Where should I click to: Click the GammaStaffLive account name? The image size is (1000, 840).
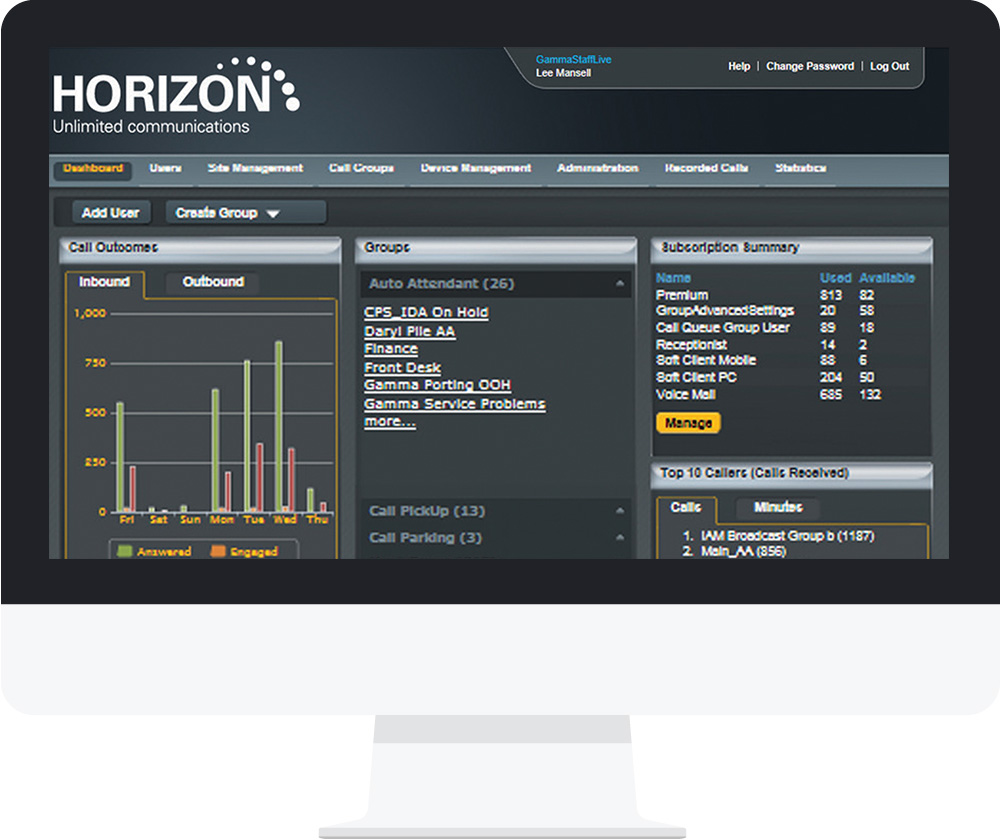click(x=573, y=59)
